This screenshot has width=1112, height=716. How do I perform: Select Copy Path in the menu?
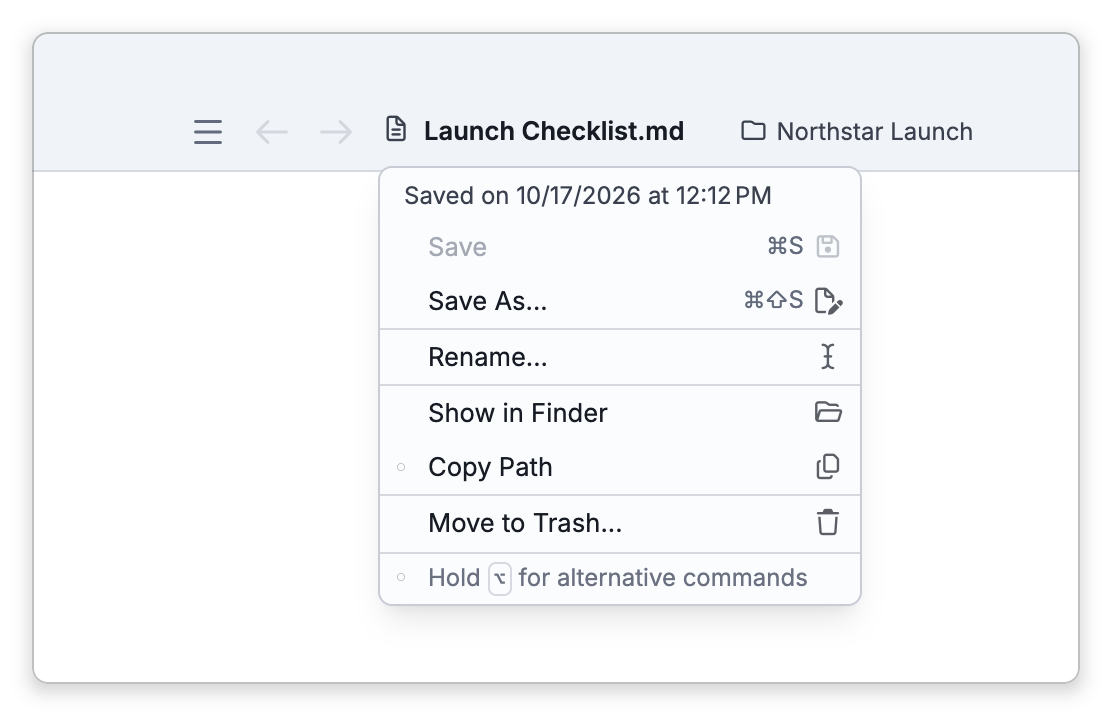point(620,467)
